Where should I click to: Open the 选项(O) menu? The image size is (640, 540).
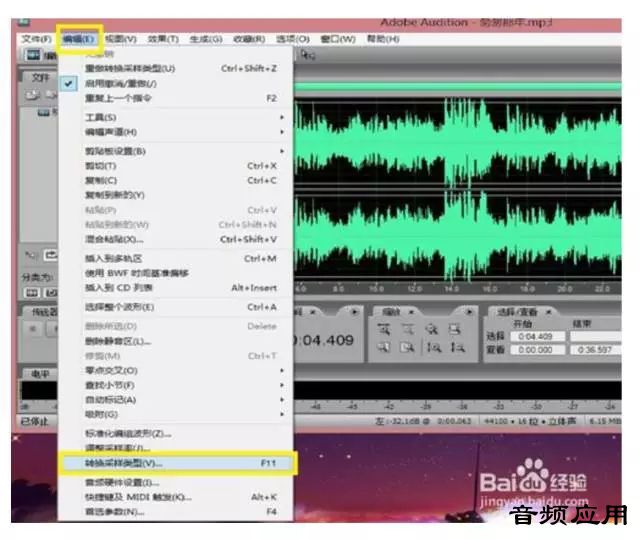coord(293,39)
